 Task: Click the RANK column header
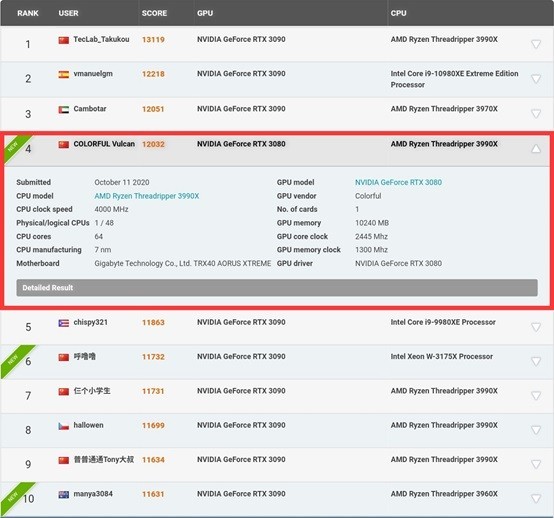28,13
